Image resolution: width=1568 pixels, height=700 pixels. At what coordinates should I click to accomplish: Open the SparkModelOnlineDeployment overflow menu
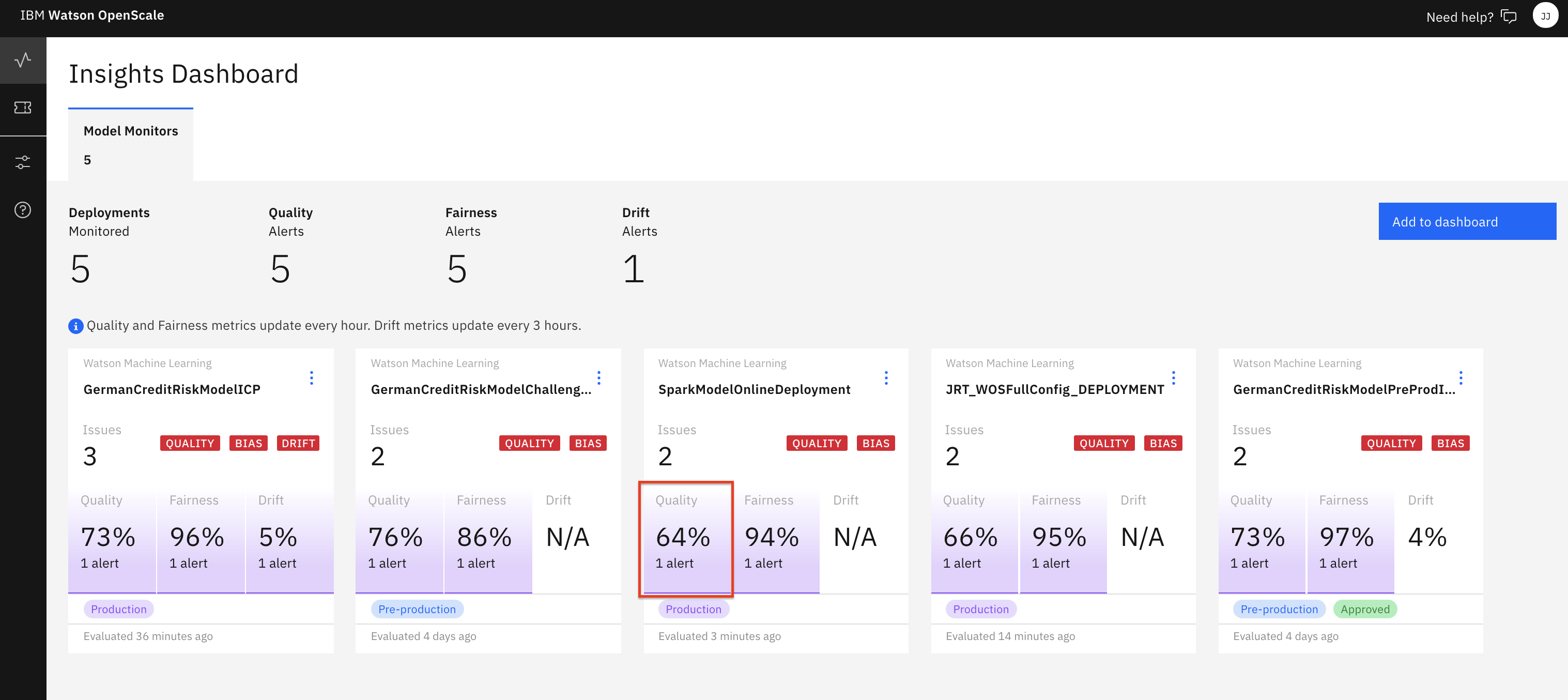click(886, 377)
